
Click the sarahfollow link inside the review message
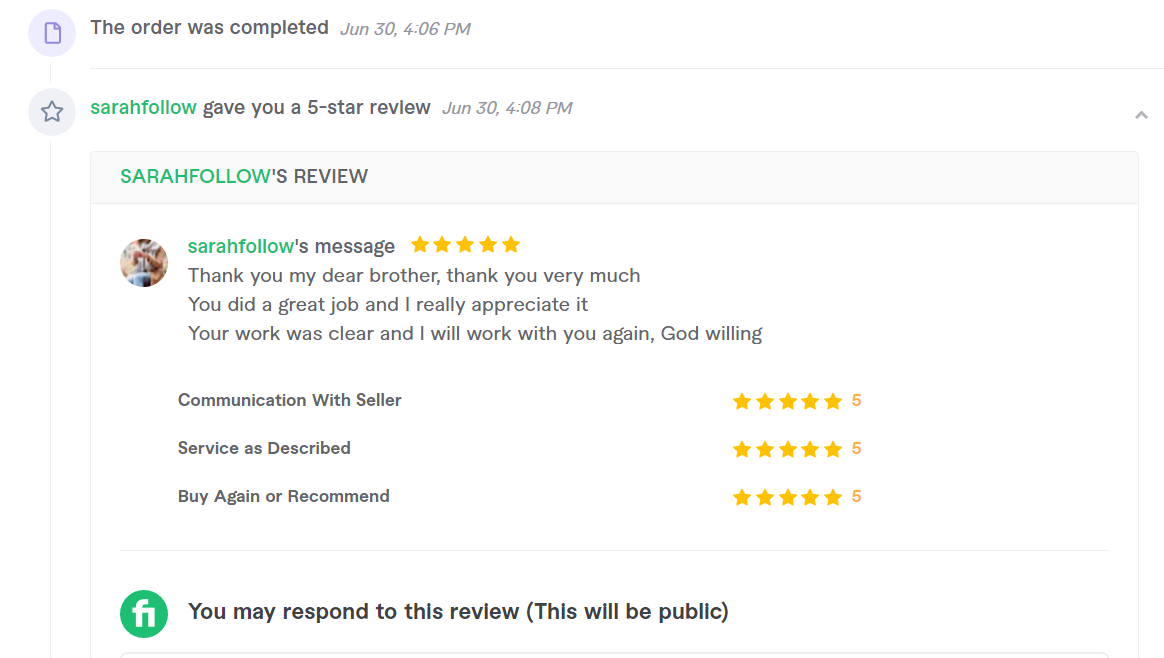[x=240, y=245]
